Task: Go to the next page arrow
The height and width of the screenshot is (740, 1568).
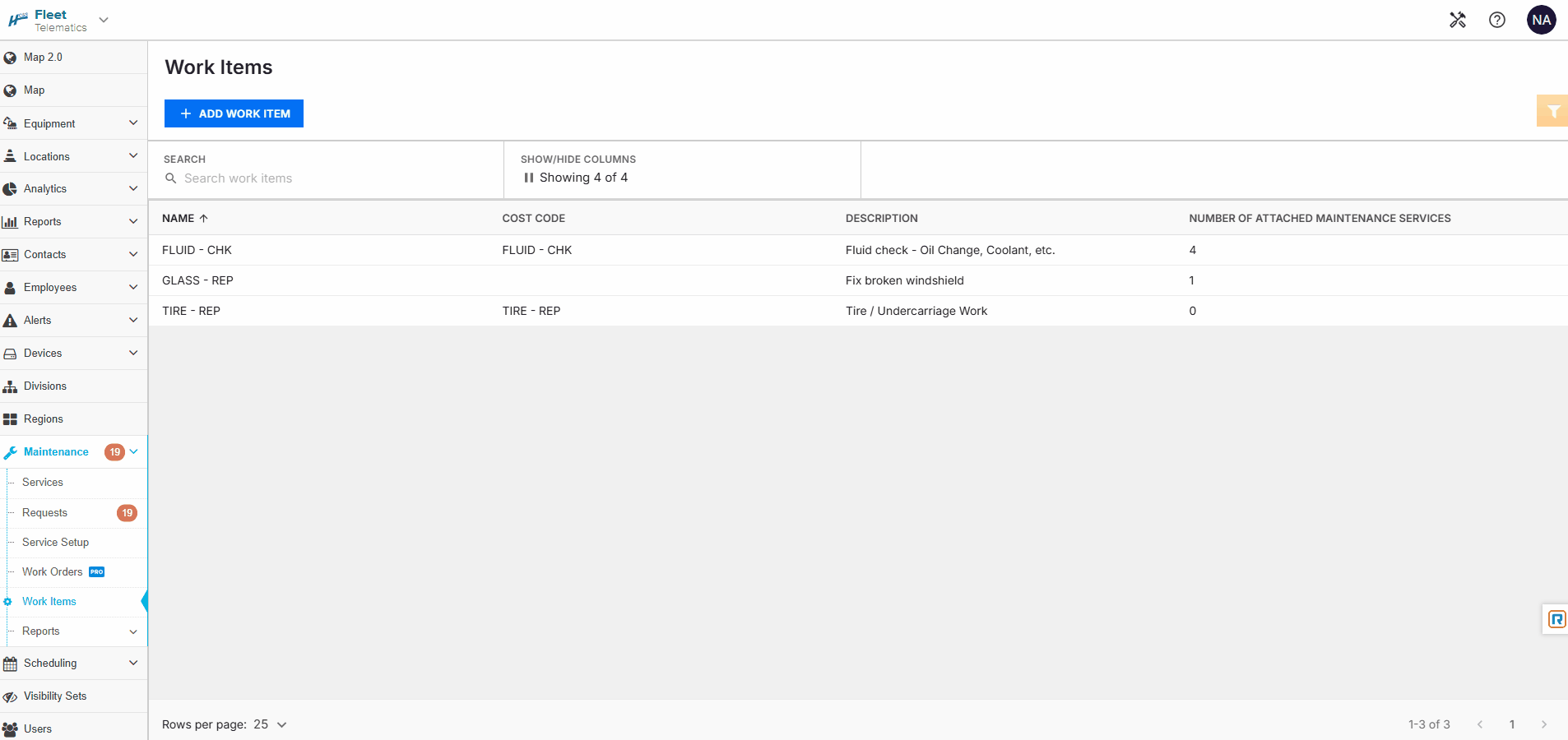Action: (x=1544, y=724)
